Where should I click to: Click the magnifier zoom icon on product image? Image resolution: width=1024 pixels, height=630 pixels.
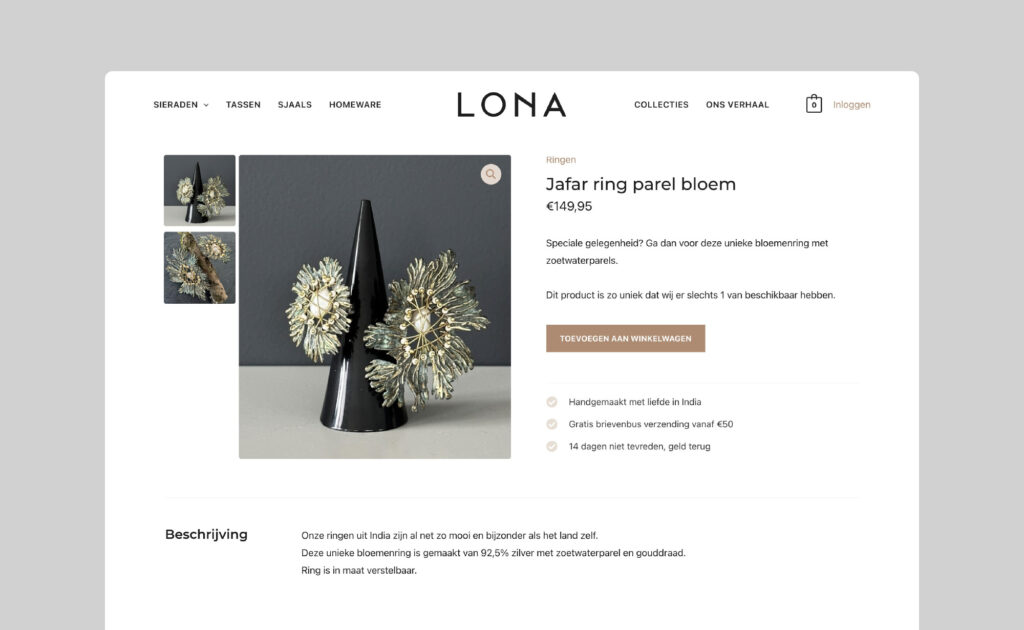tap(490, 174)
